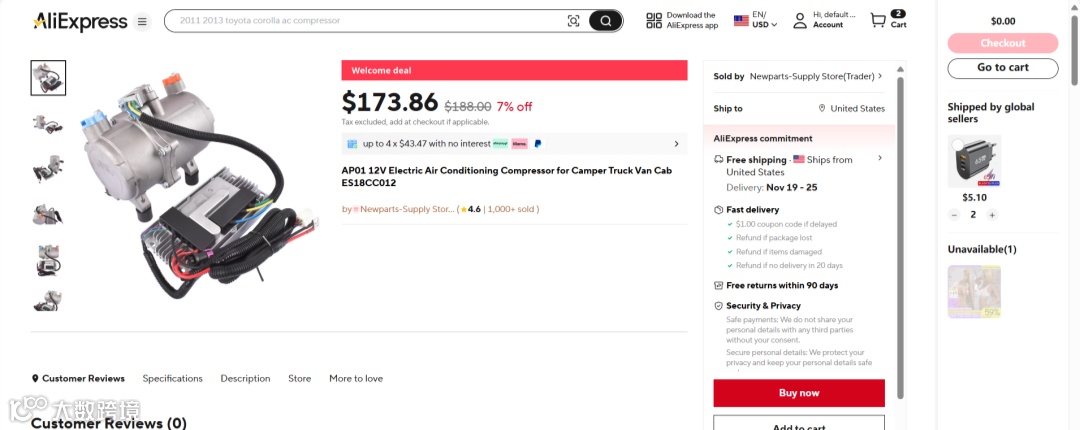
Task: Open the shopping cart icon
Action: tap(878, 21)
